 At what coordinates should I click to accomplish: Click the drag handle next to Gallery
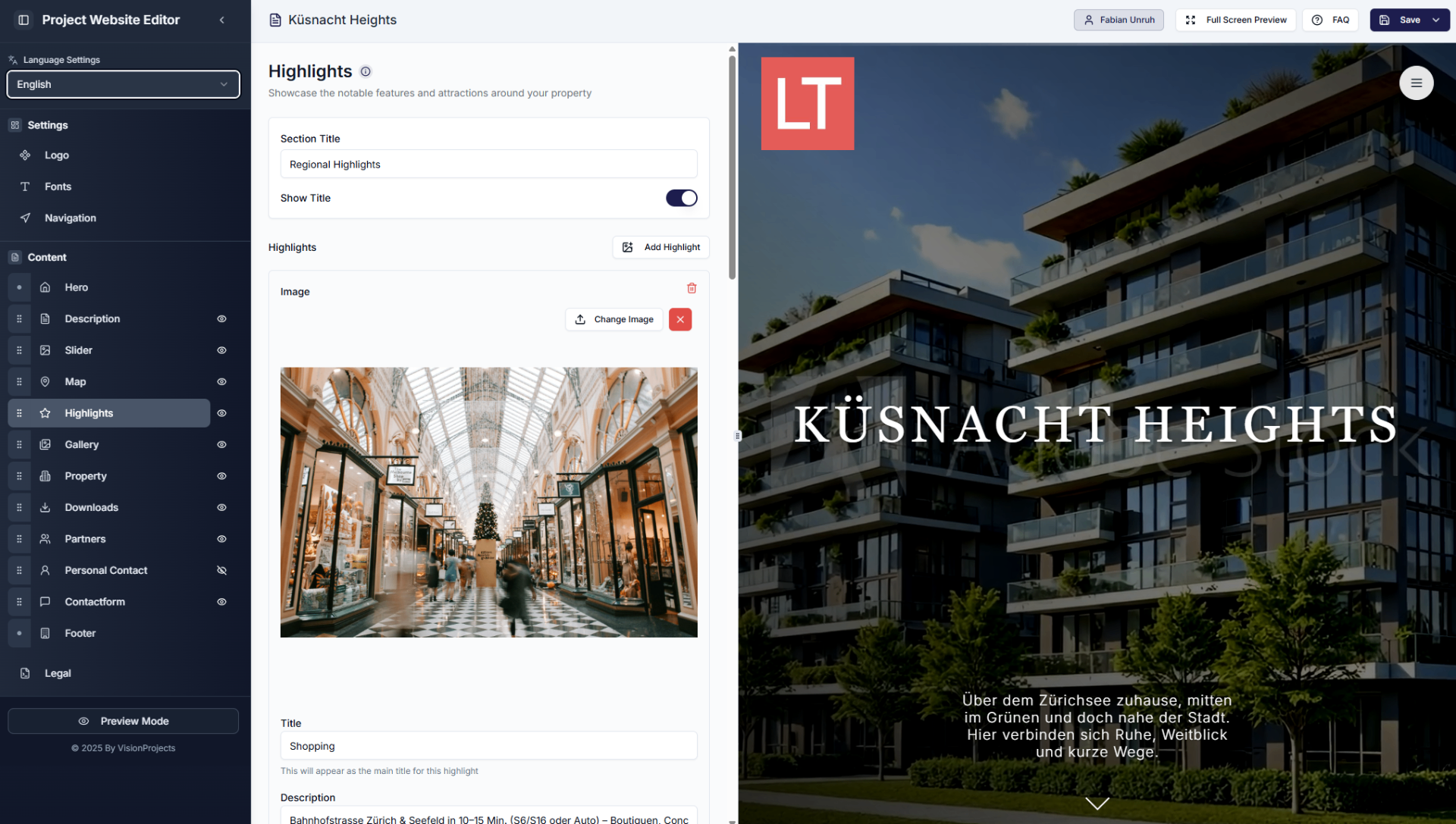point(20,445)
